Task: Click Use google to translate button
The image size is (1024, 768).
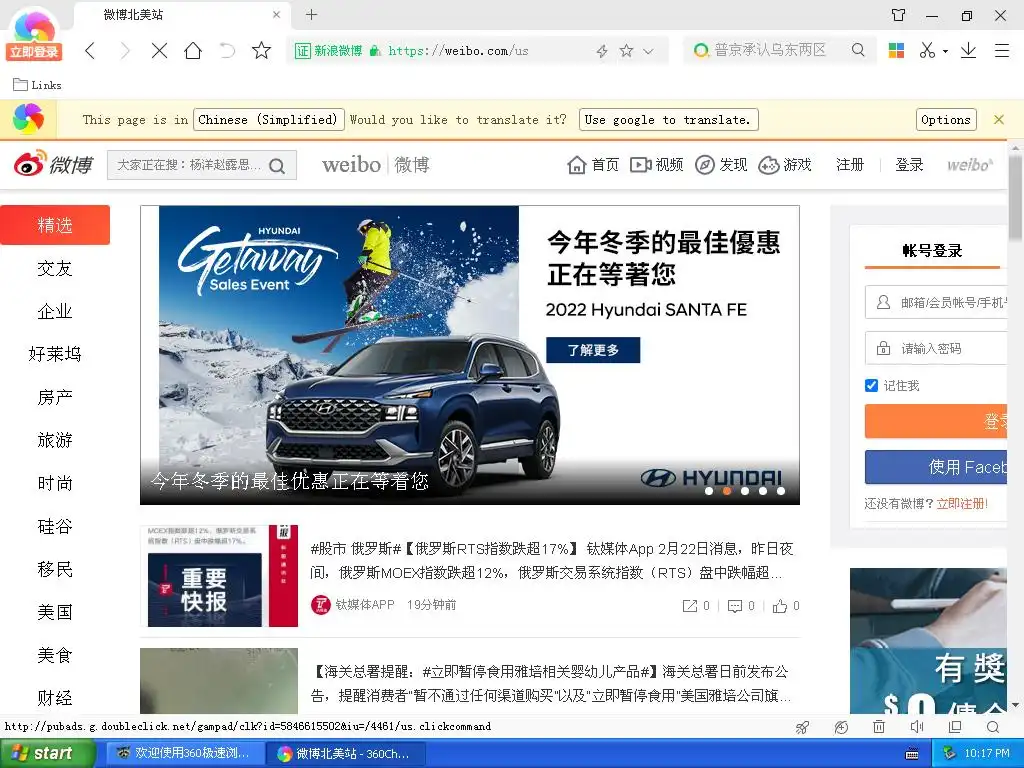Action: 668,120
